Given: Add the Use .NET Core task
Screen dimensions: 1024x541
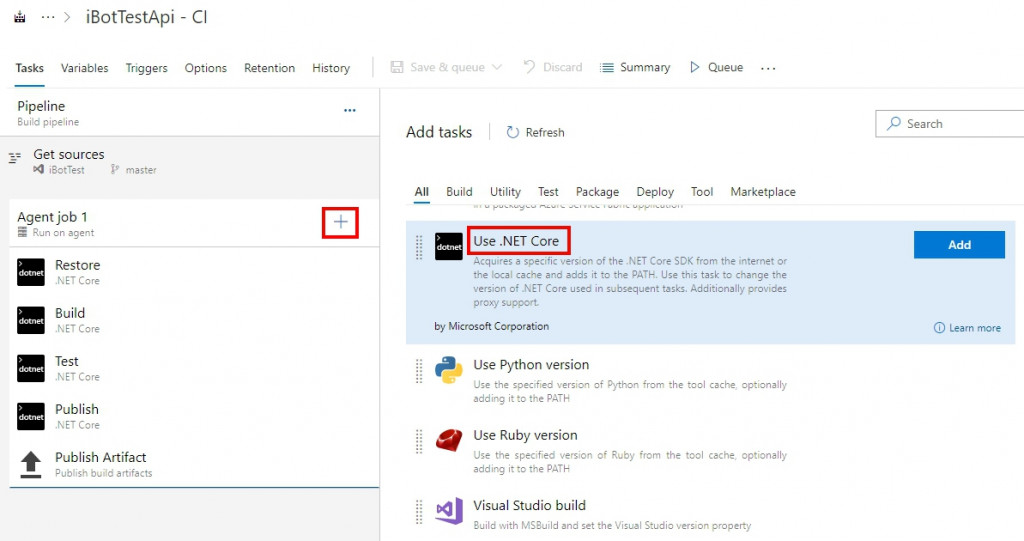Looking at the screenshot, I should (x=959, y=244).
